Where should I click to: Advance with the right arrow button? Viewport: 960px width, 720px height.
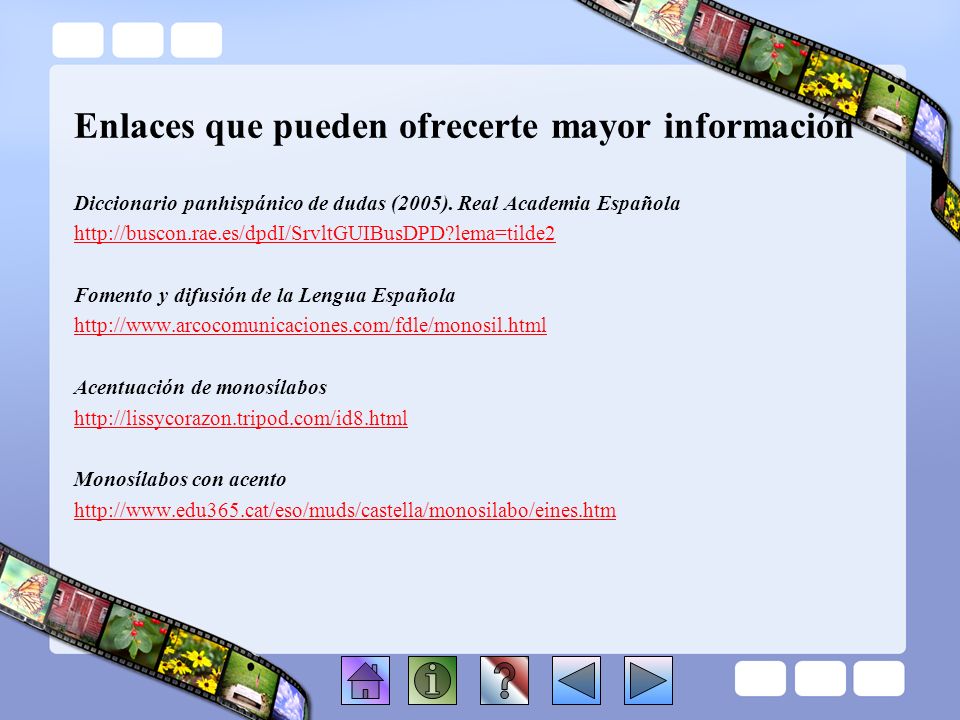click(648, 680)
